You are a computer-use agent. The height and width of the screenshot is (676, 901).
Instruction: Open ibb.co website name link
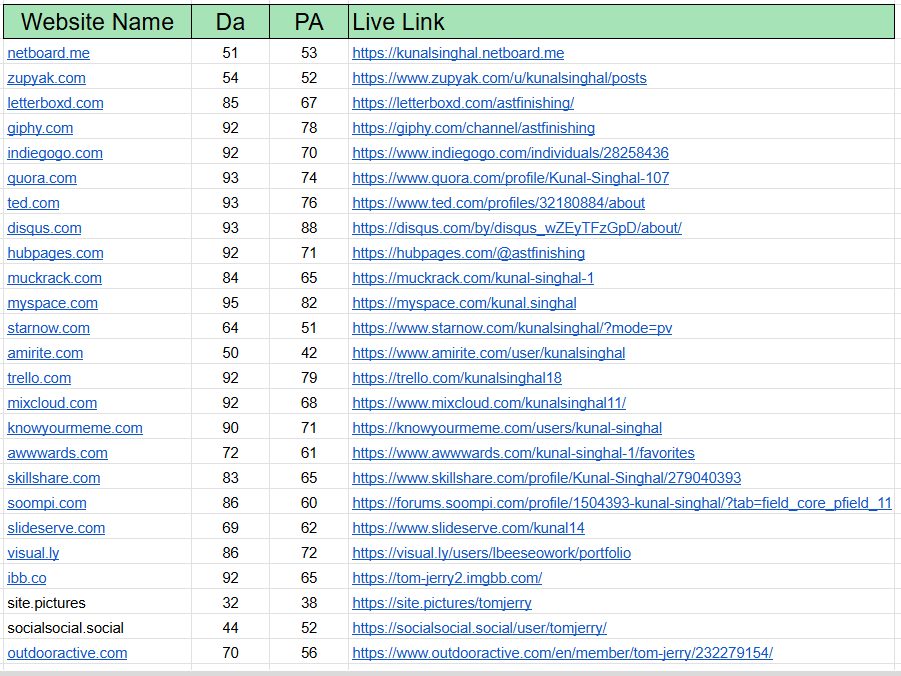pos(26,578)
